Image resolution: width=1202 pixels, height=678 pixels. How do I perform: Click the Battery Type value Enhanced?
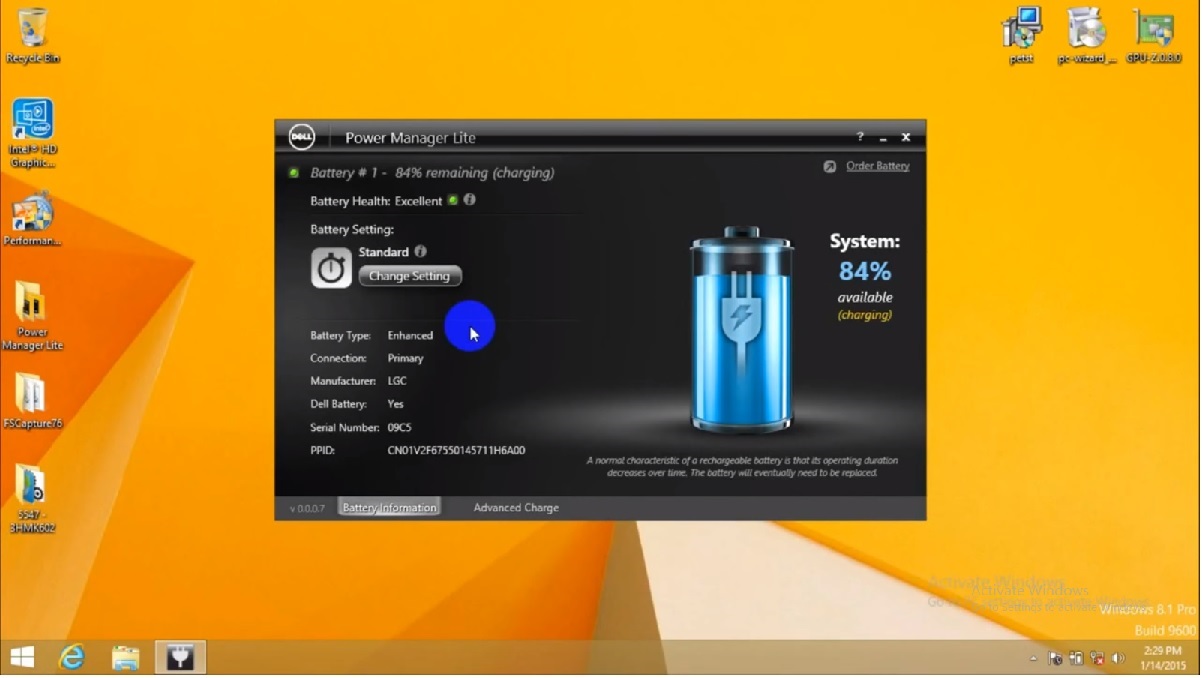[410, 335]
